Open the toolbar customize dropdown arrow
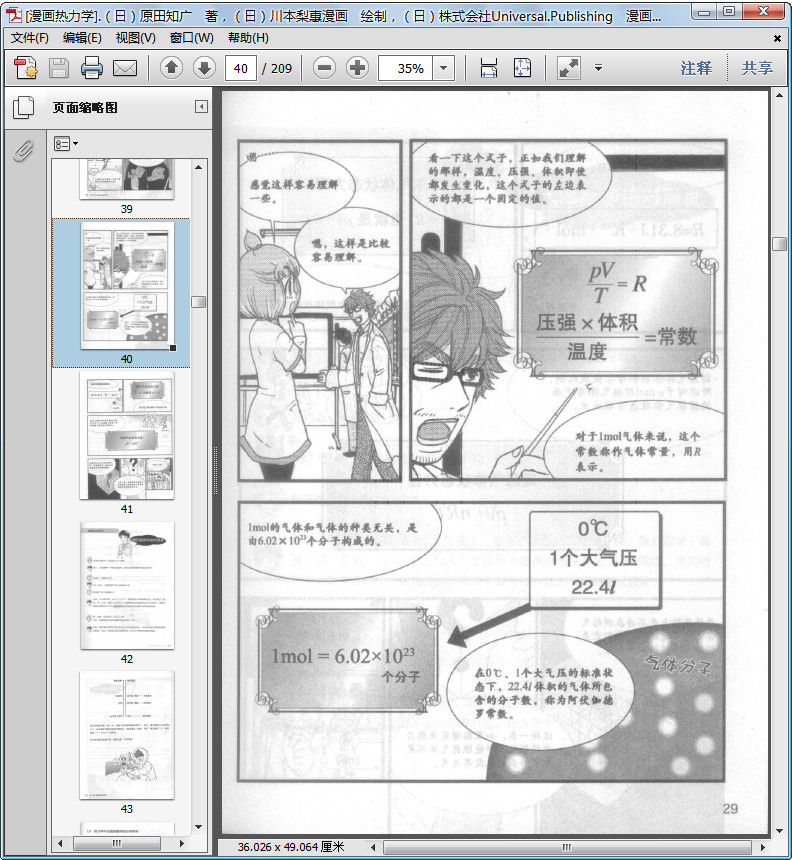 coord(598,68)
